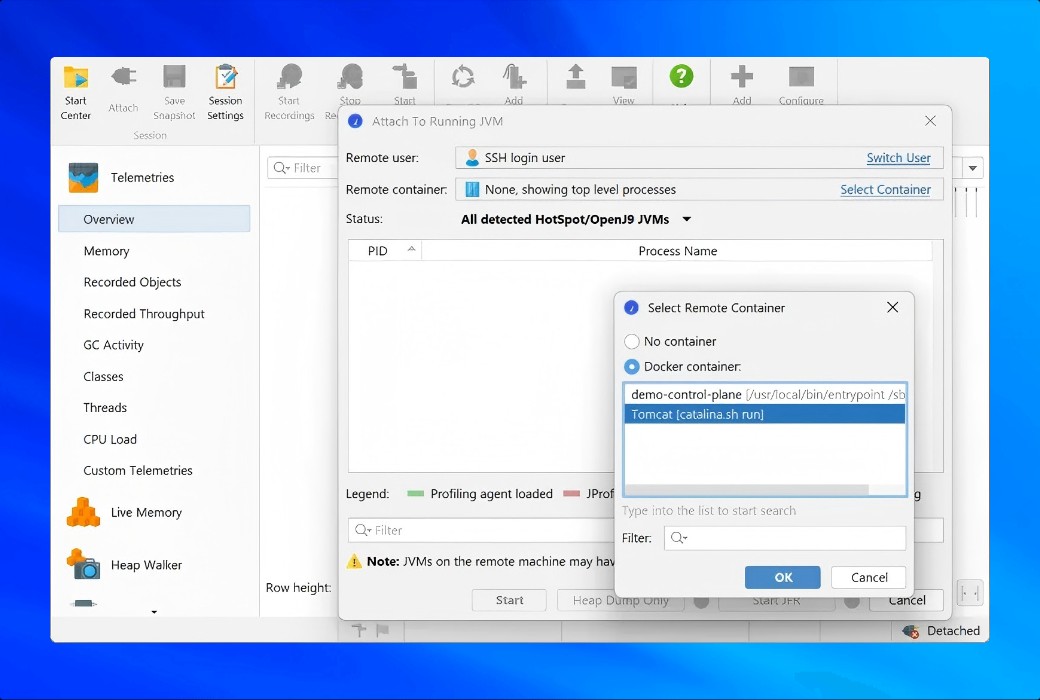Open help with the green question mark

pos(681,76)
